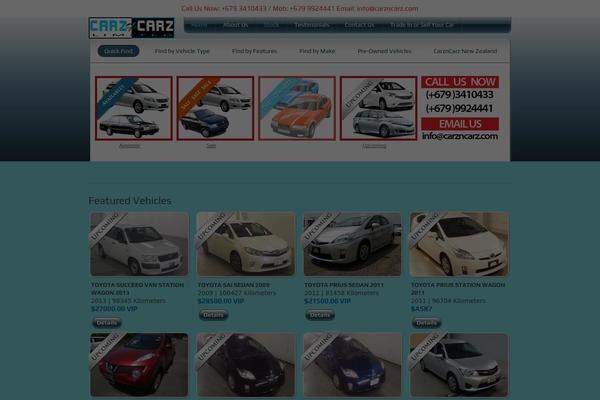Open the Available cars banner image
Screen dimensions: 600x400
pyautogui.click(x=134, y=108)
